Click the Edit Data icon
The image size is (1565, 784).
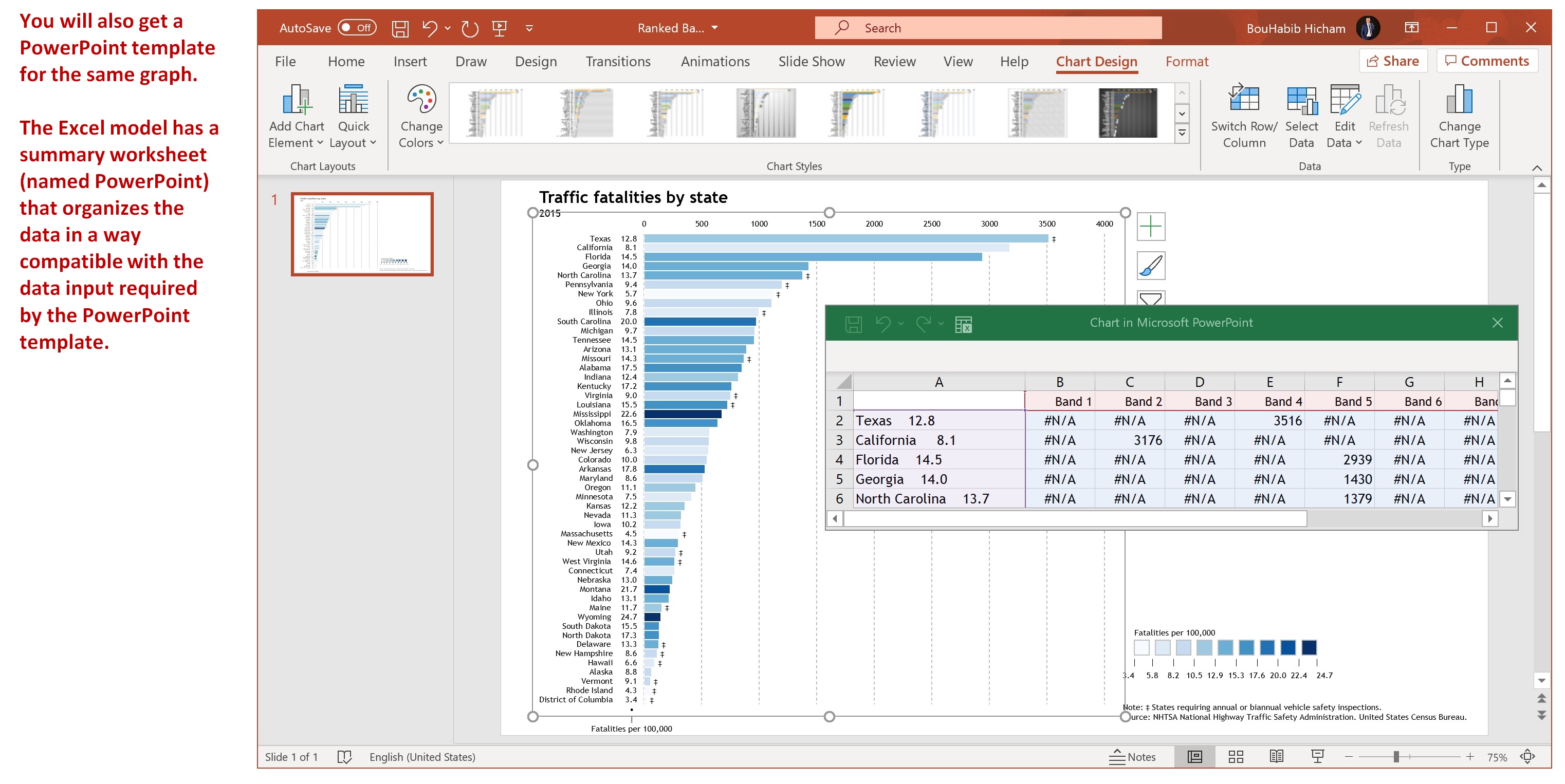[x=1345, y=100]
